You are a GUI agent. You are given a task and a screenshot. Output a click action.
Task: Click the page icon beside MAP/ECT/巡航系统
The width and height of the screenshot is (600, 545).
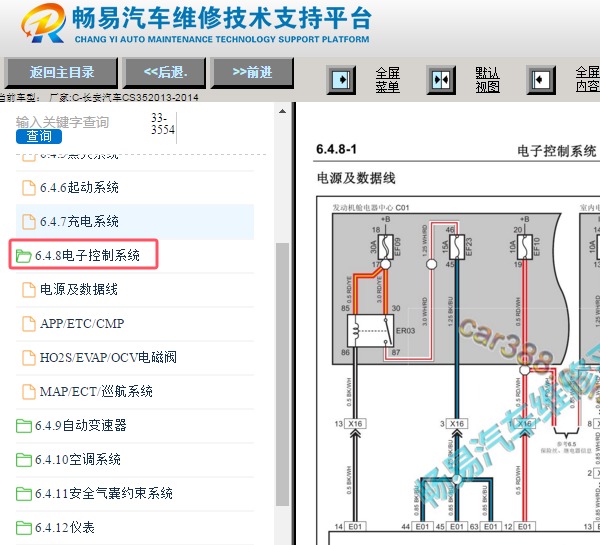29,392
